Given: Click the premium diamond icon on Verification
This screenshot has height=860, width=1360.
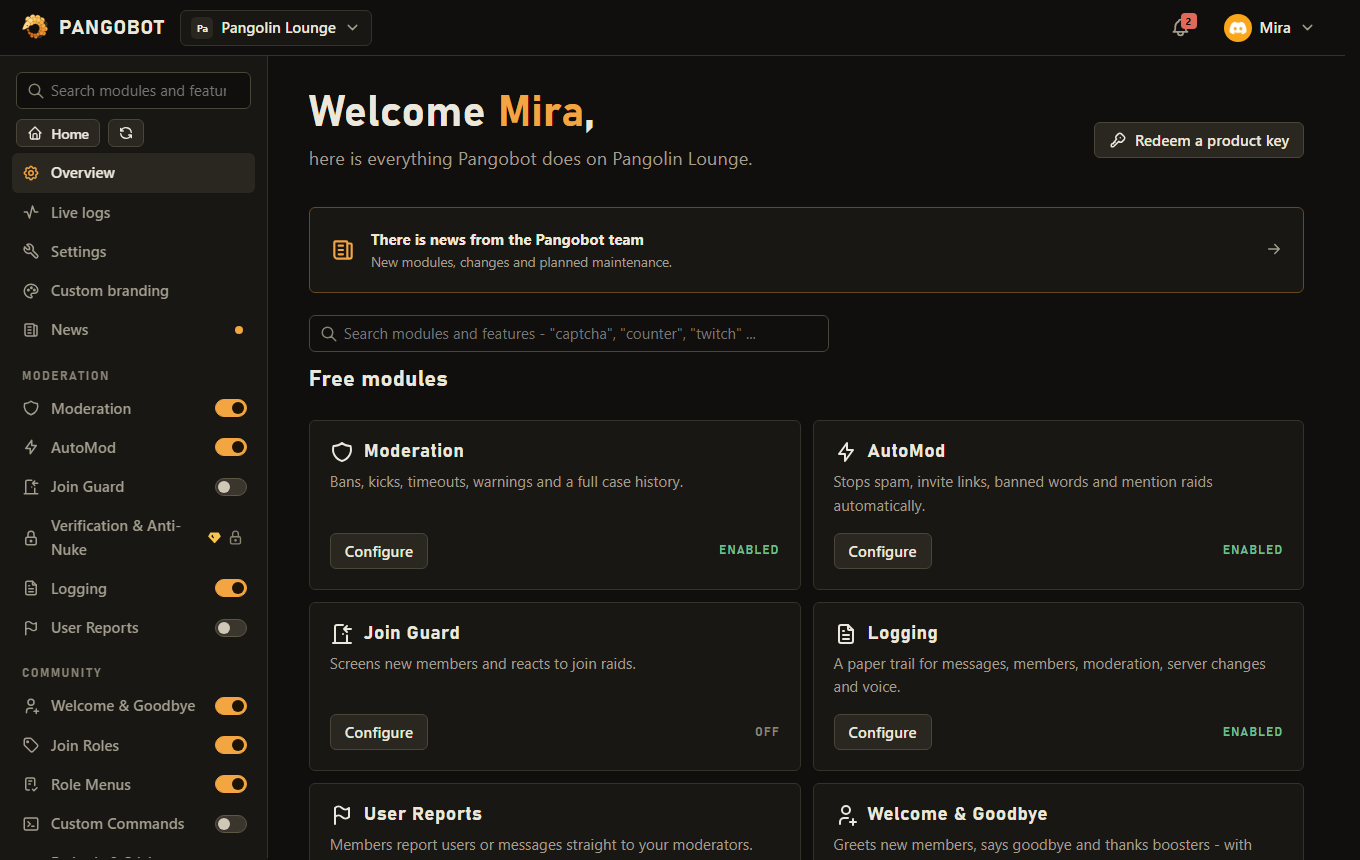Looking at the screenshot, I should click(214, 538).
